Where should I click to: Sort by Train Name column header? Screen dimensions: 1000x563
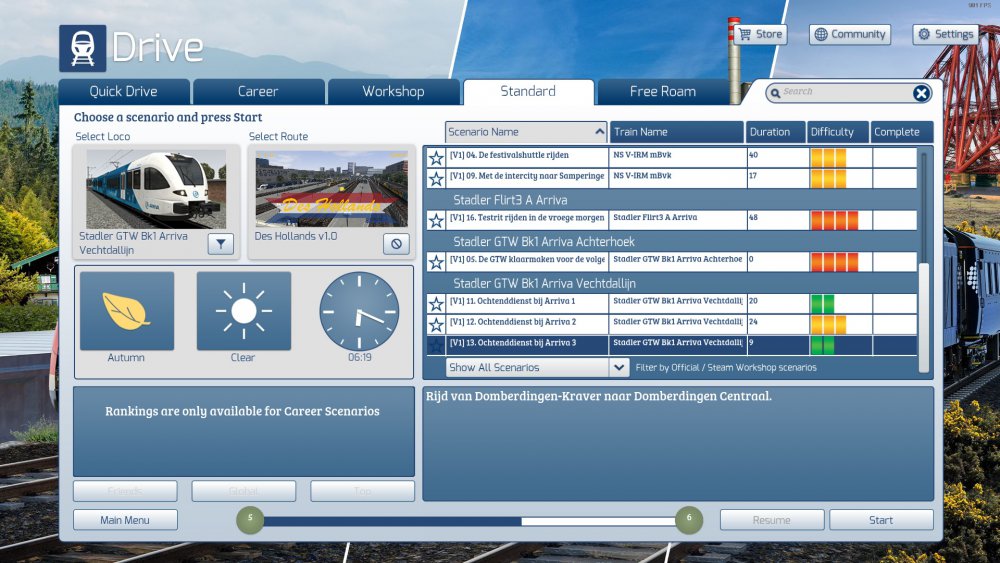pyautogui.click(x=677, y=132)
